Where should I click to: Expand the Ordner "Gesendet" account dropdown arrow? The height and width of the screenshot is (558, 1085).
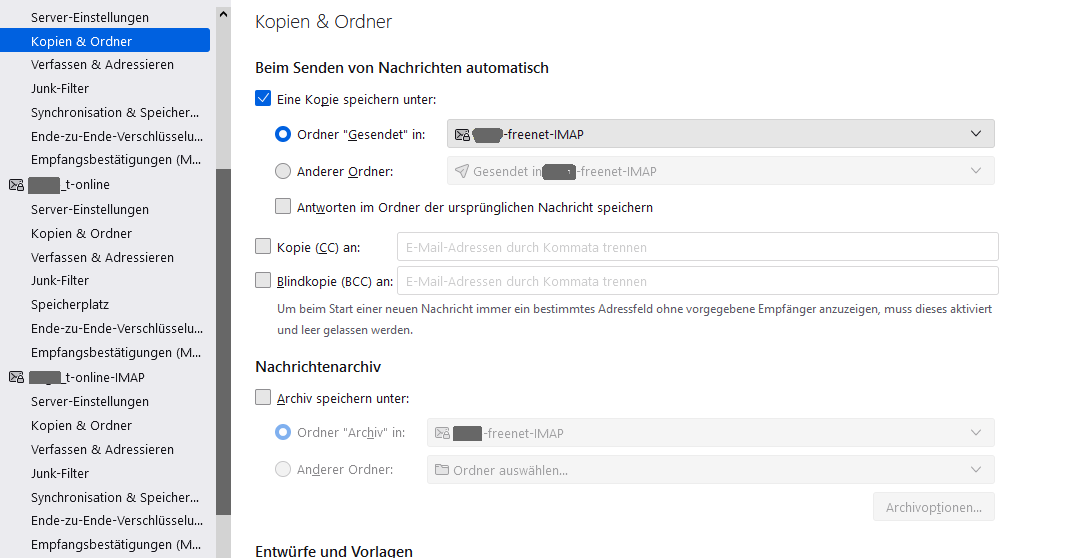(976, 134)
